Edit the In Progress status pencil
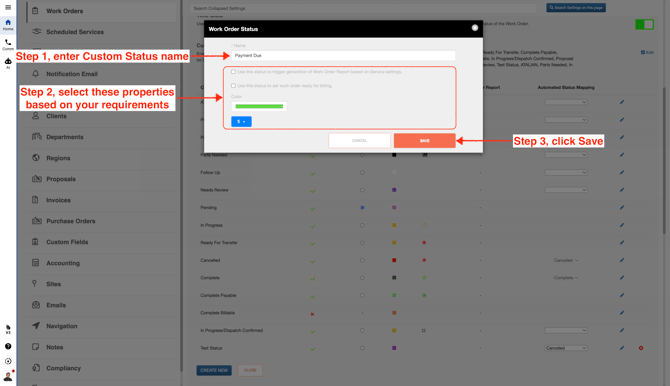Image resolution: width=670 pixels, height=386 pixels. pyautogui.click(x=622, y=225)
